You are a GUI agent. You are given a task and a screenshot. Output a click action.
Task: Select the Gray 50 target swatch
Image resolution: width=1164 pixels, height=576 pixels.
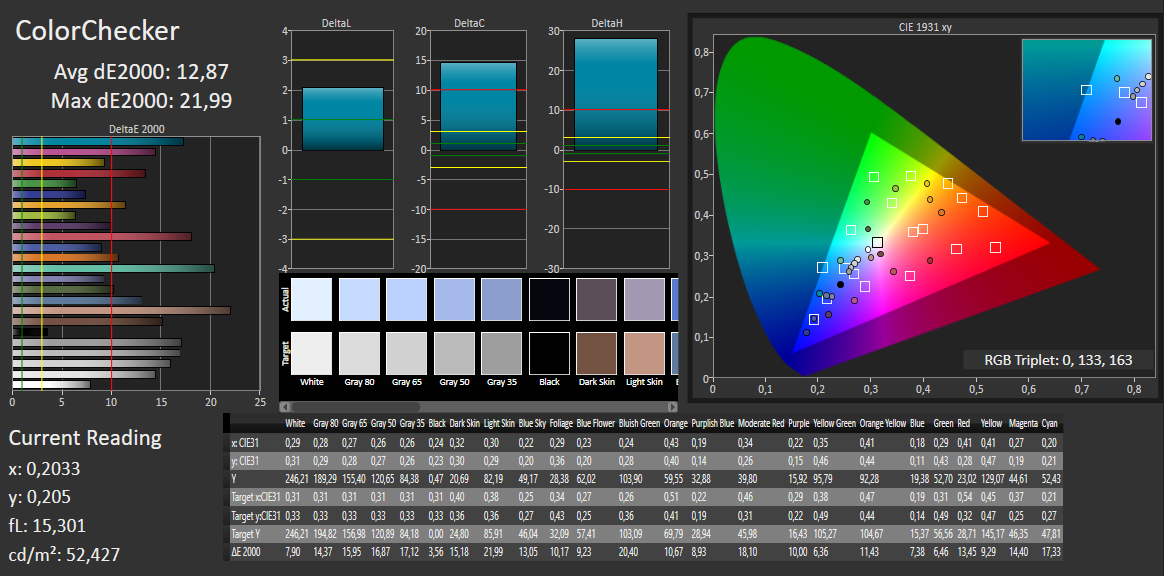[454, 353]
